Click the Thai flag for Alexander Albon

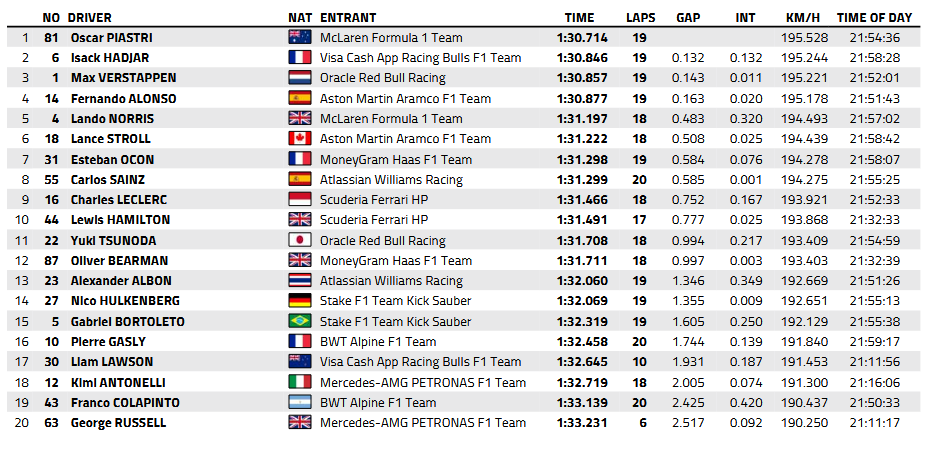[300, 281]
